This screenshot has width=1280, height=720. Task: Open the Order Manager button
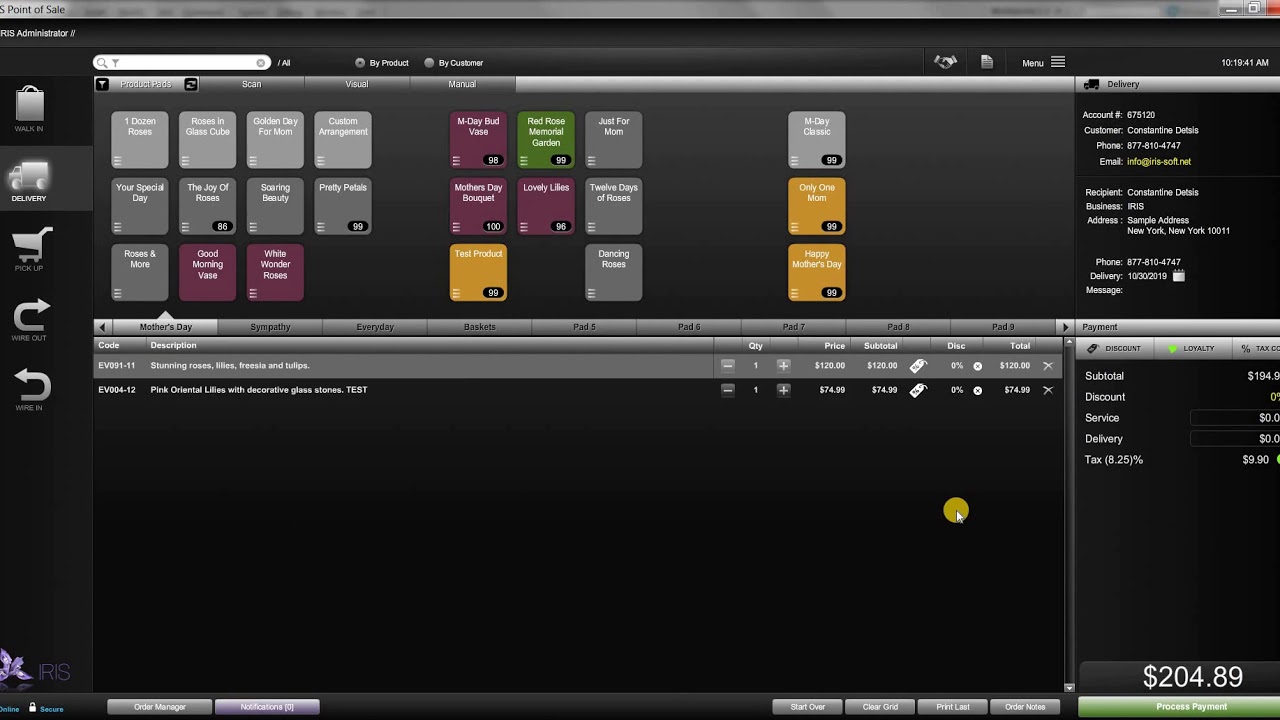[160, 707]
